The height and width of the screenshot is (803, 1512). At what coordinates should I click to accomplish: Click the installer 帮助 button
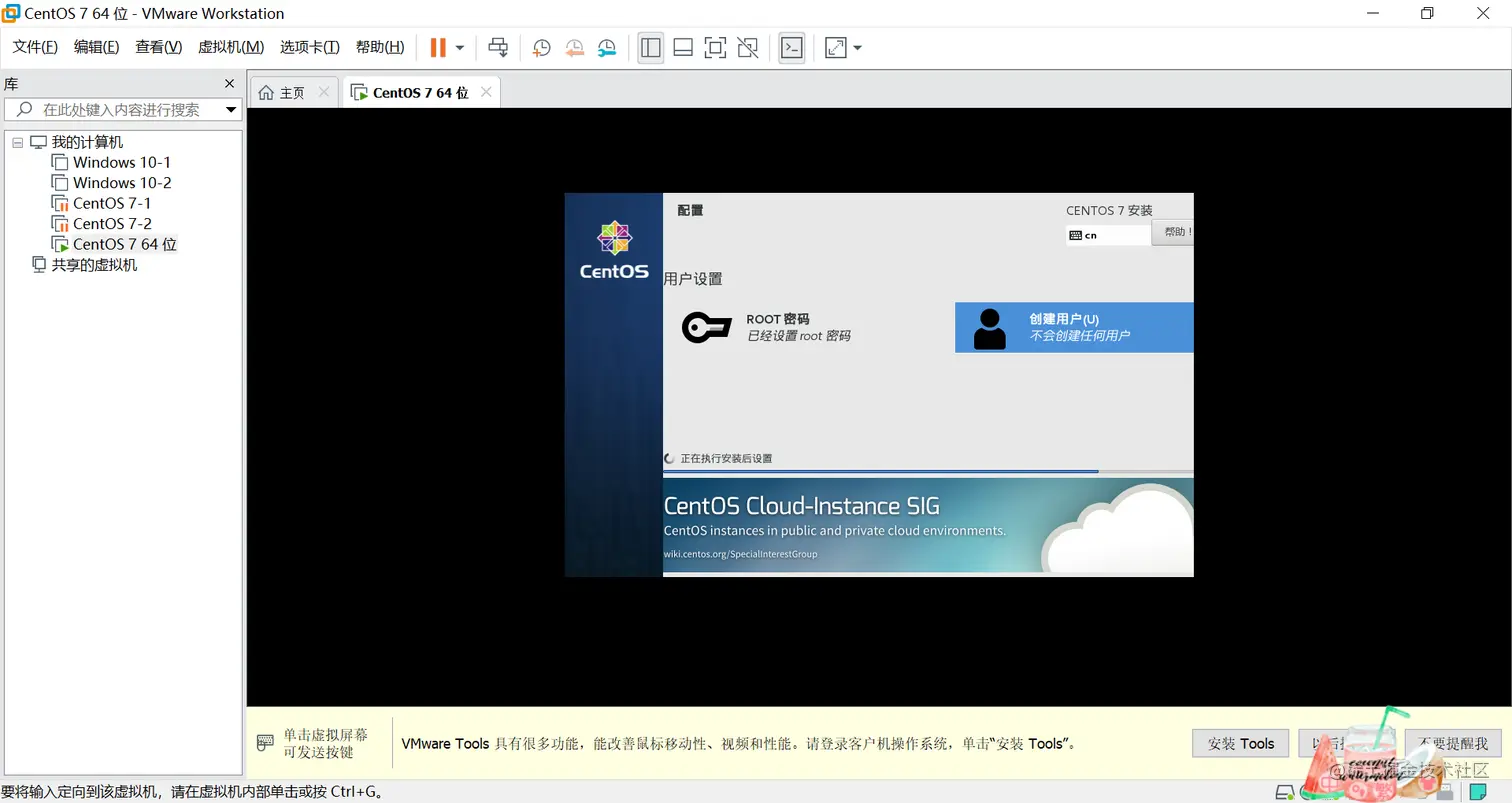coord(1174,232)
